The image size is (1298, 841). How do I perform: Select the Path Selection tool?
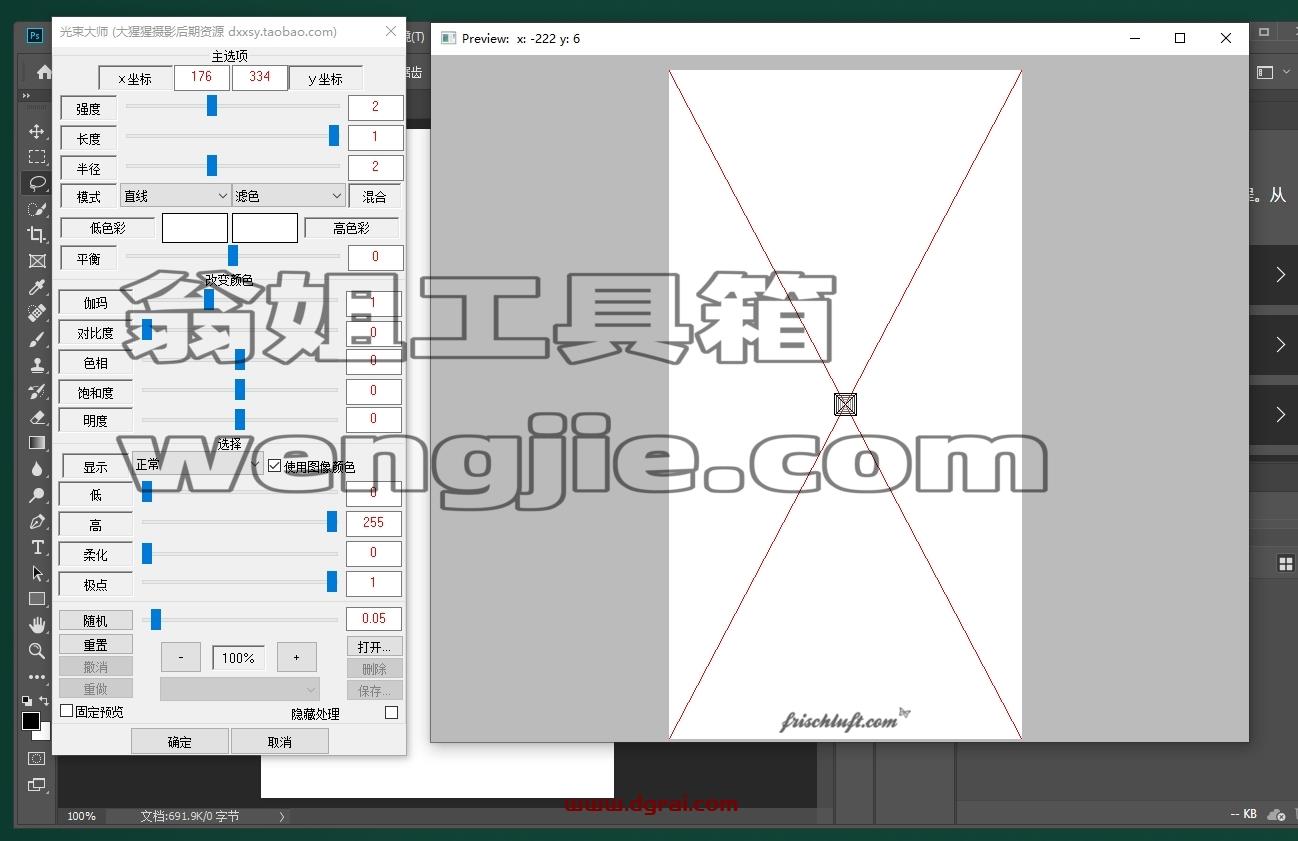point(37,573)
